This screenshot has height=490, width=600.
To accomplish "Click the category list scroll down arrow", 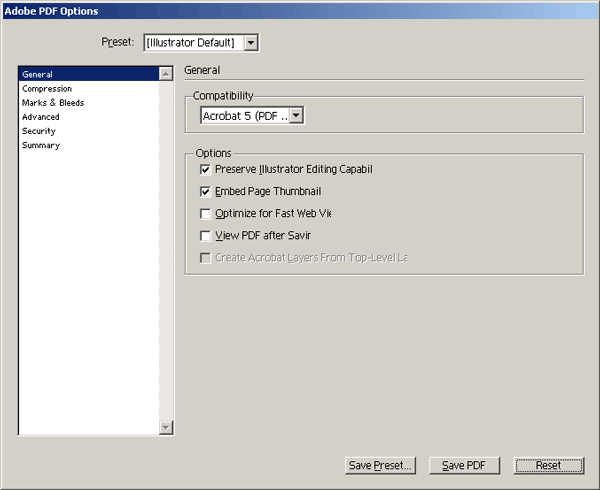I will point(166,427).
